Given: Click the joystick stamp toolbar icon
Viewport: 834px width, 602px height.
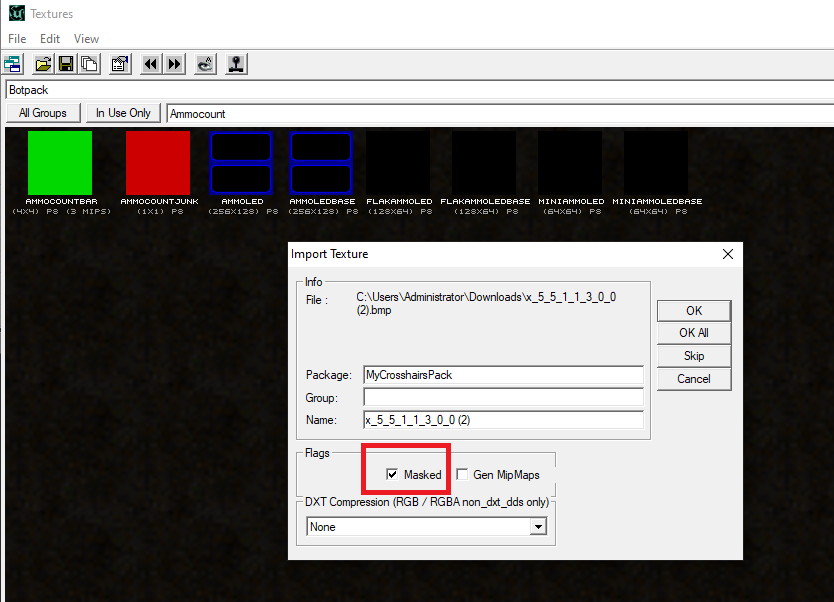Looking at the screenshot, I should coord(236,64).
